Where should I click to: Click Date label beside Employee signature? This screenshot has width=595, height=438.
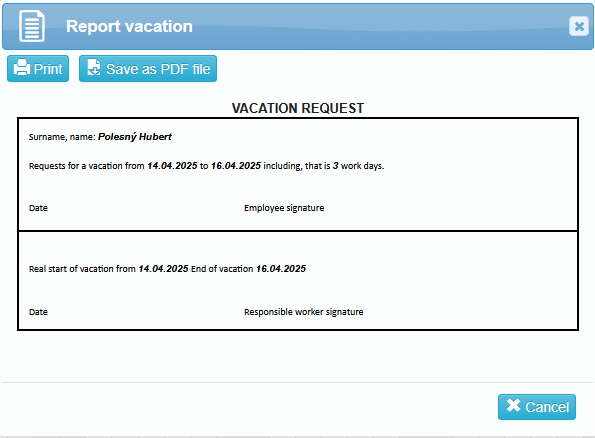(x=38, y=208)
